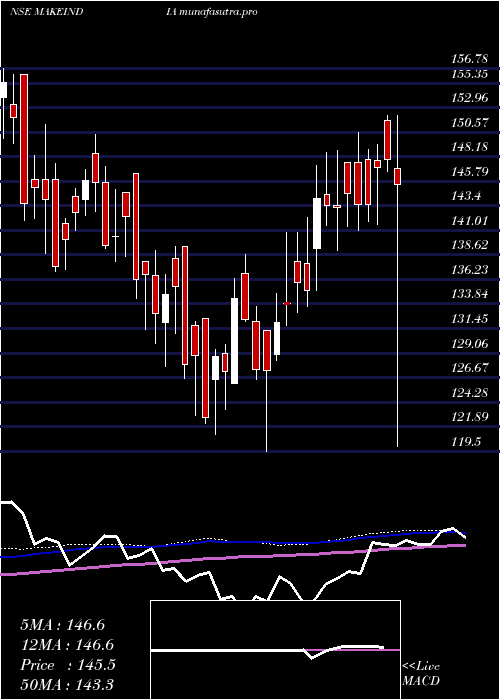Click the 141.01 price level label
500x700 pixels.
(470, 221)
